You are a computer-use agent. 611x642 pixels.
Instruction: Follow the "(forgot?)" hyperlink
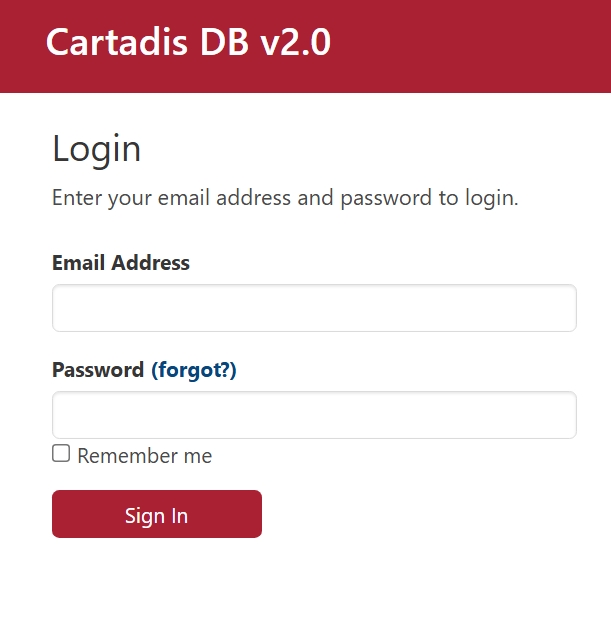point(194,370)
